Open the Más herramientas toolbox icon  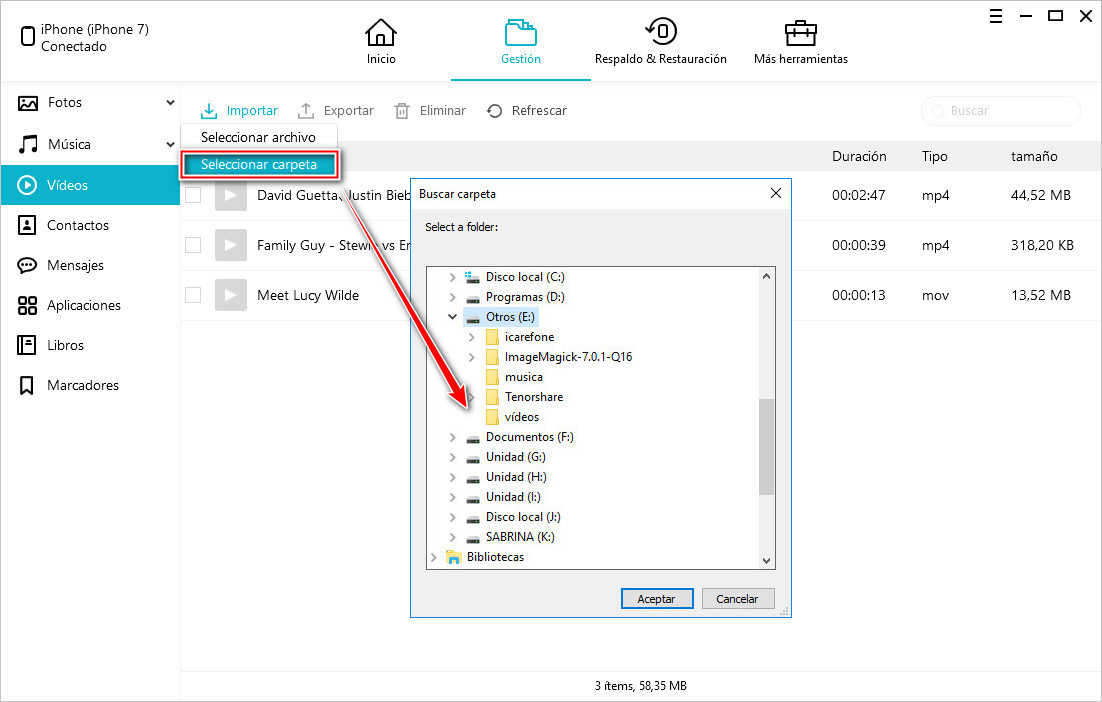(x=800, y=32)
